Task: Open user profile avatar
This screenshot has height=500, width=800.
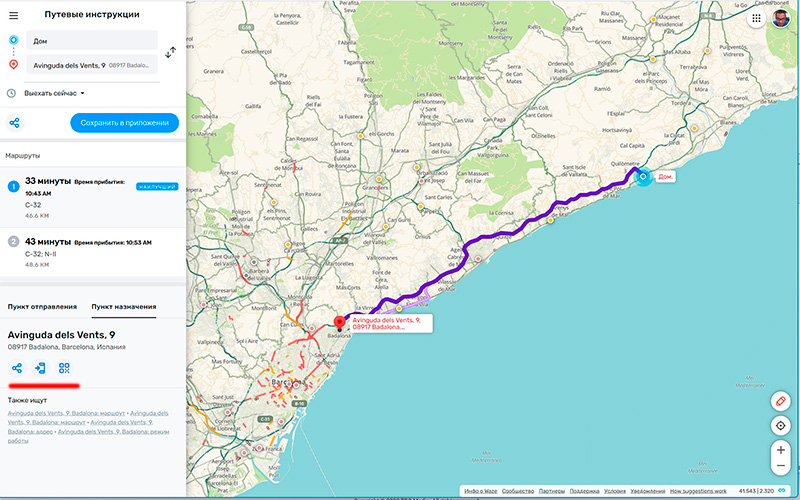Action: click(780, 18)
